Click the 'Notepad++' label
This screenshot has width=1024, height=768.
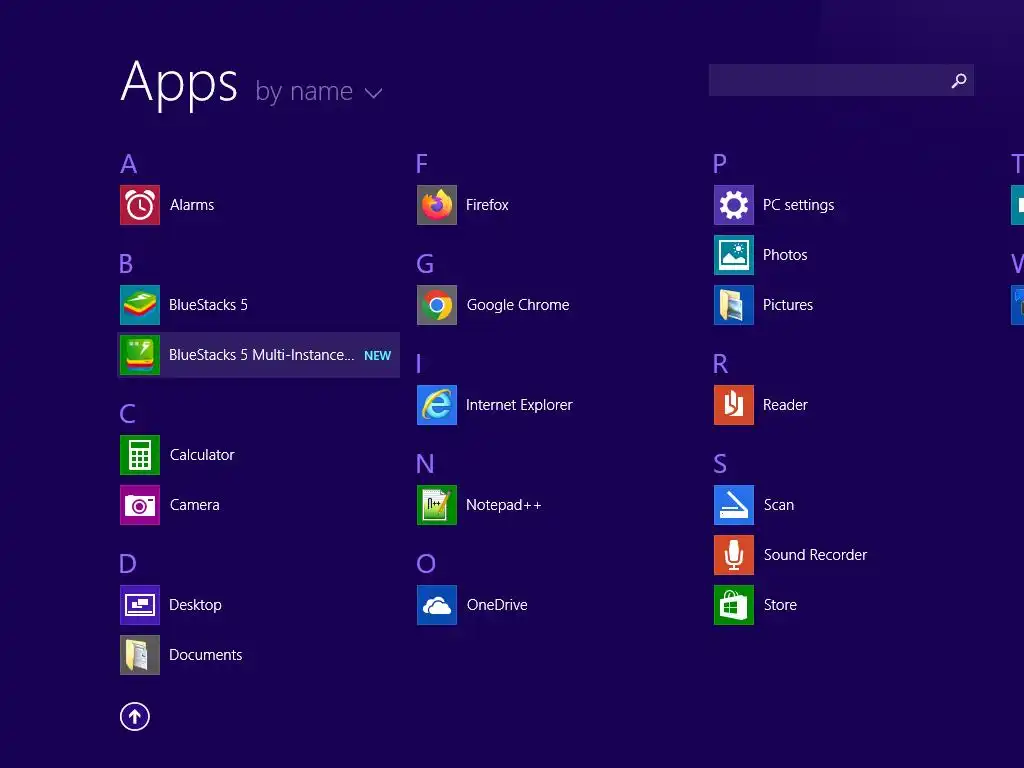click(x=504, y=505)
